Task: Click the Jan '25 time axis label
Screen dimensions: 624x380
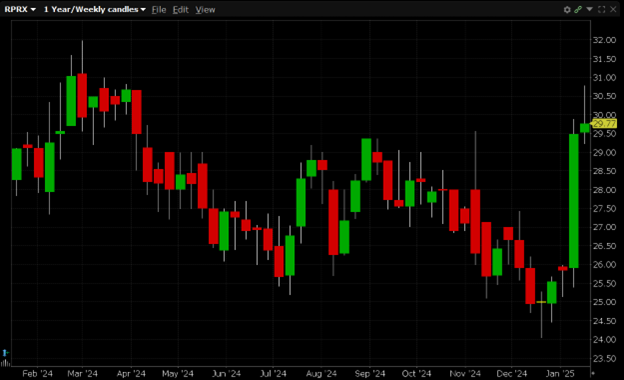Action: pos(560,374)
